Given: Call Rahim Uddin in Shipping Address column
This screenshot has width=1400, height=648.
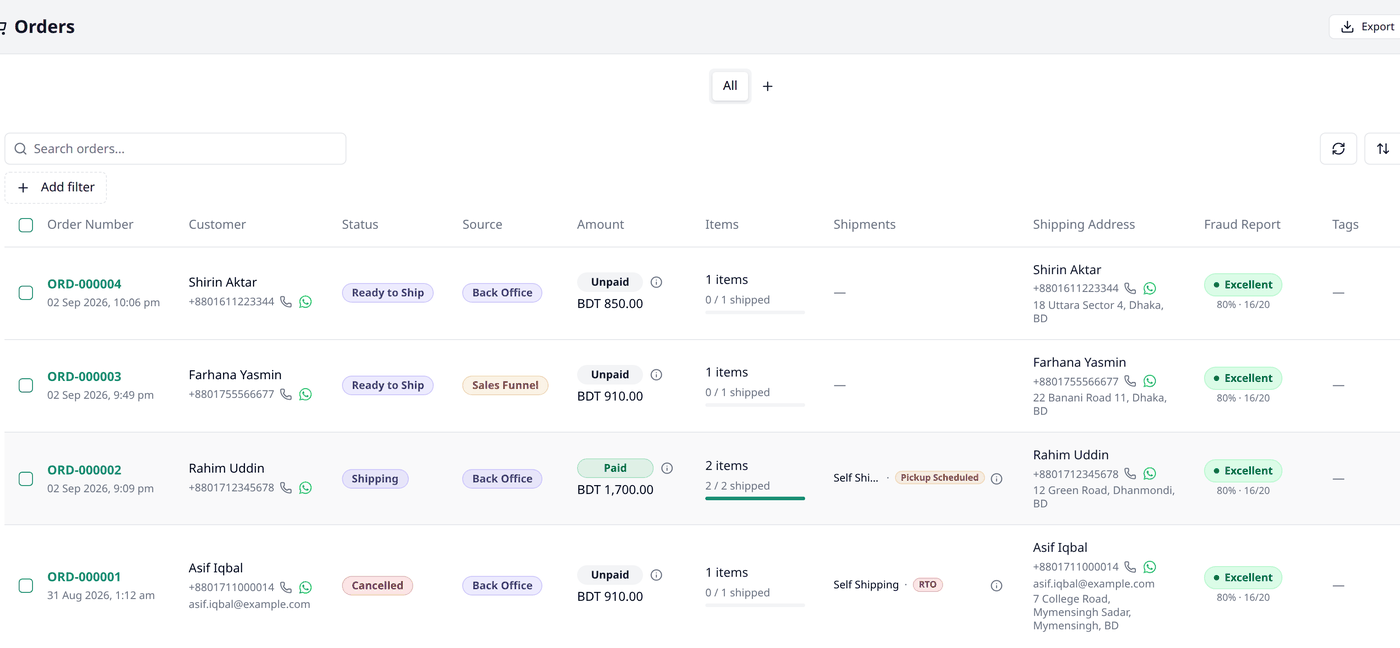Looking at the screenshot, I should pos(1130,474).
